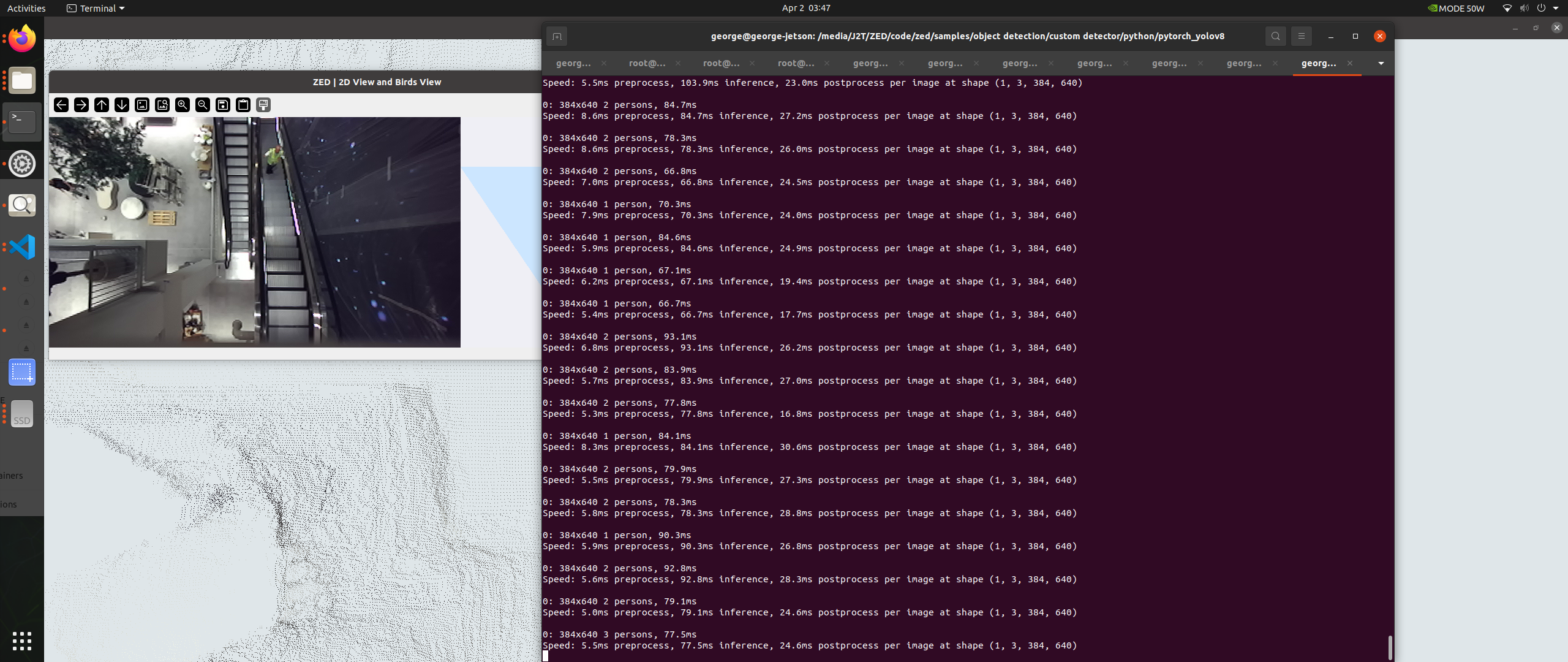Viewport: 1568px width, 662px height.
Task: Click the fit image to window icon
Action: pyautogui.click(x=162, y=105)
